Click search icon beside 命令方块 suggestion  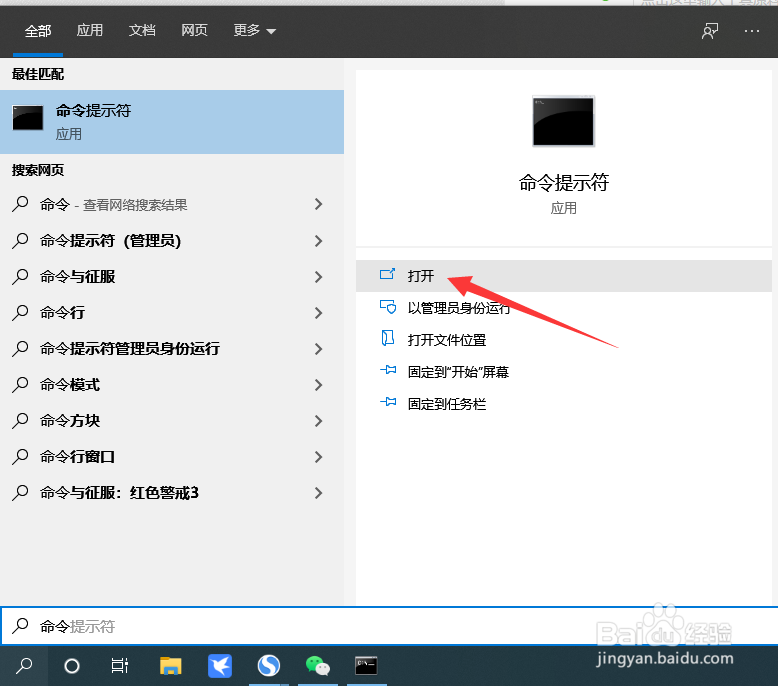pos(20,421)
